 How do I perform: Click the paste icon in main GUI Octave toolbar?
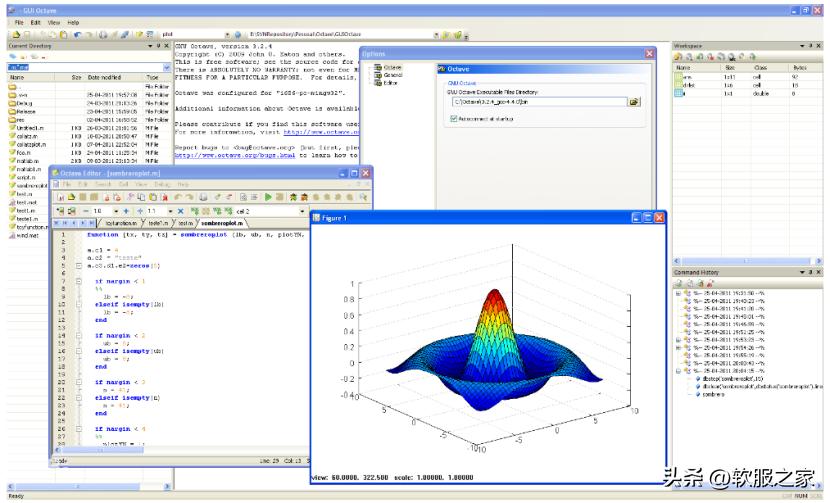click(64, 34)
